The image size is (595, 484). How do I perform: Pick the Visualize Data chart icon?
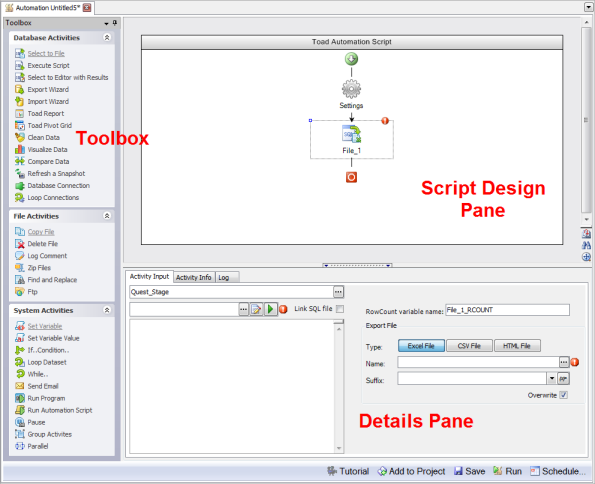(20, 150)
